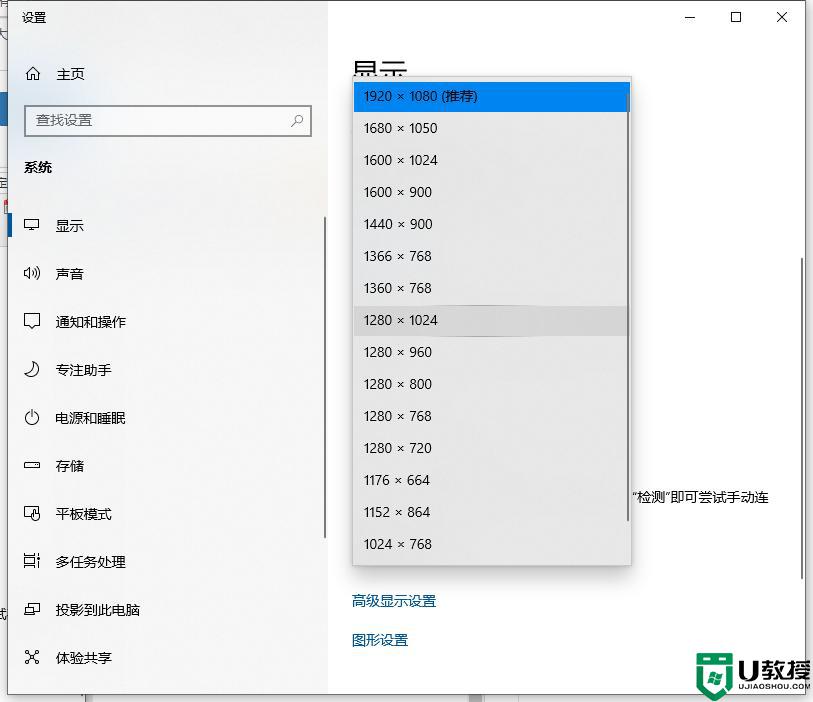Open the 主页 home page
813x702 pixels.
70,74
